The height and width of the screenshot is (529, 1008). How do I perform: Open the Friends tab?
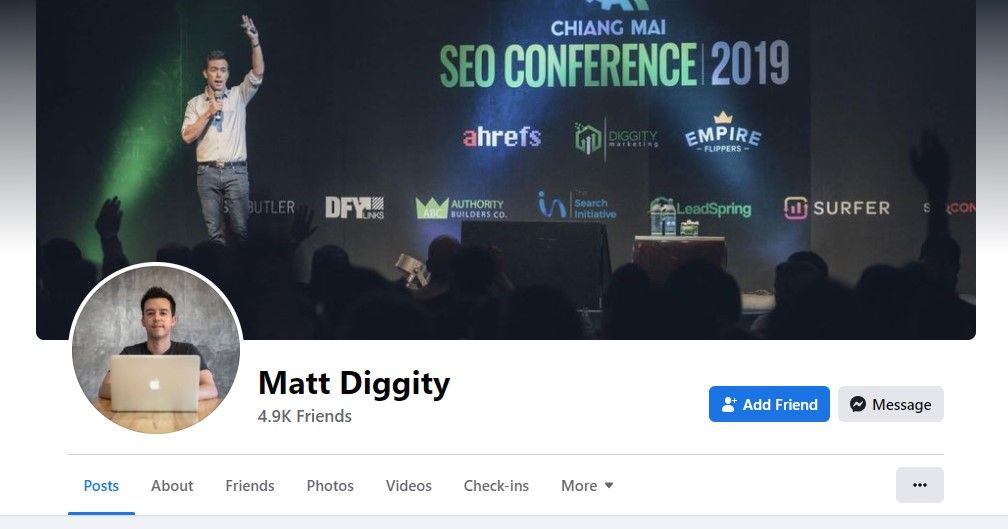point(249,485)
